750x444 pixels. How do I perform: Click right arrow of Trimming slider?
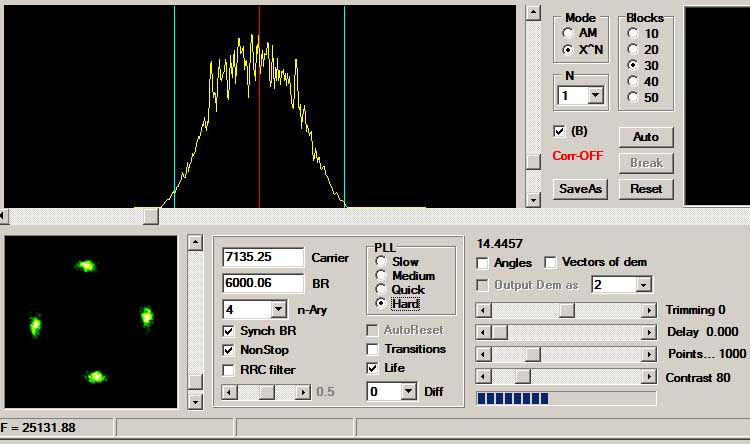point(648,310)
